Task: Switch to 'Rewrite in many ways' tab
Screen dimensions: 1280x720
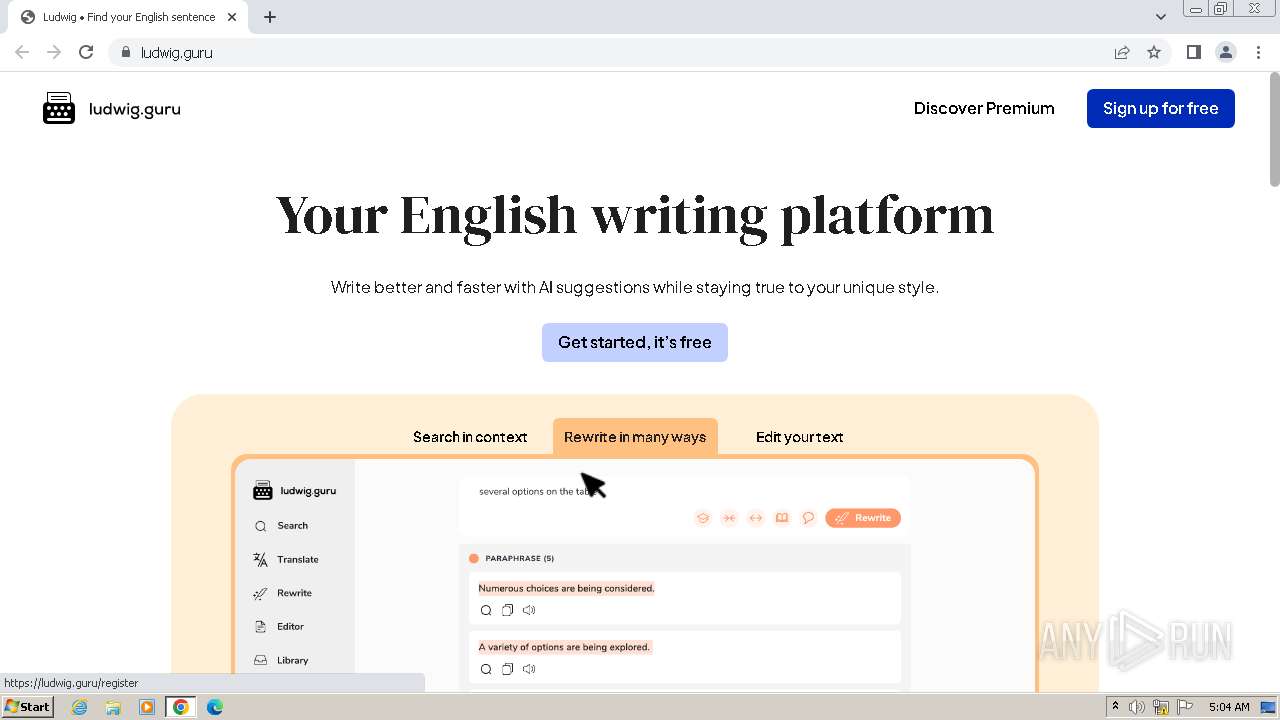Action: 635,437
